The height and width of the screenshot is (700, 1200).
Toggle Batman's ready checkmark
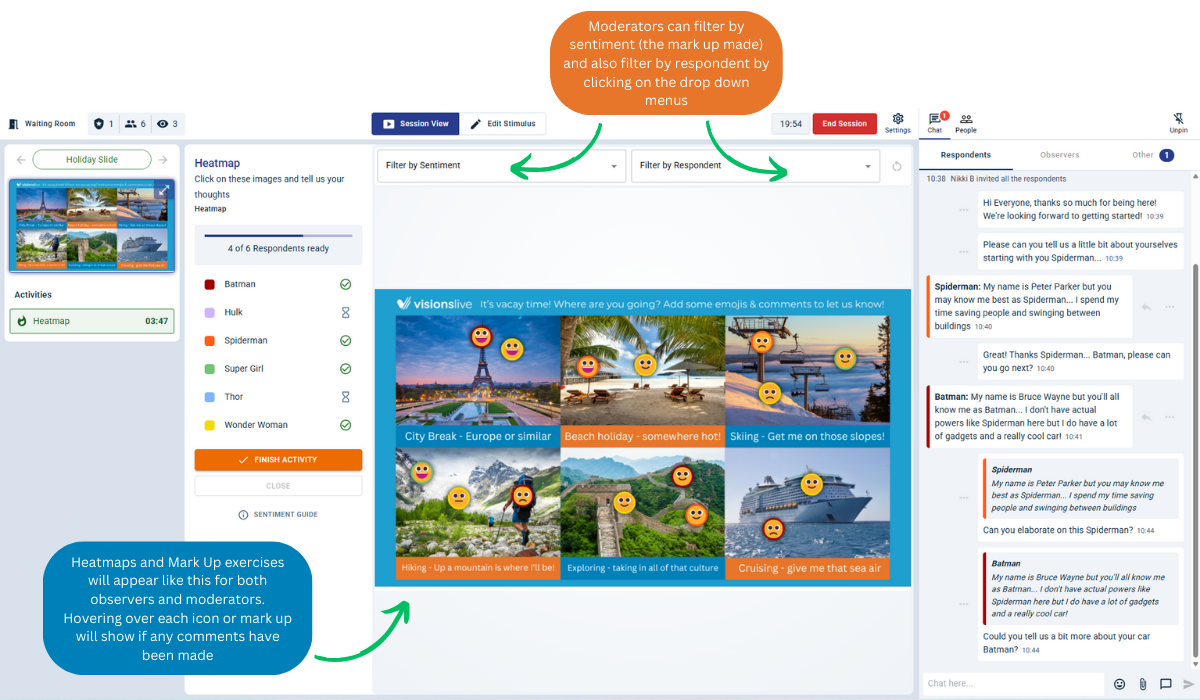(345, 285)
